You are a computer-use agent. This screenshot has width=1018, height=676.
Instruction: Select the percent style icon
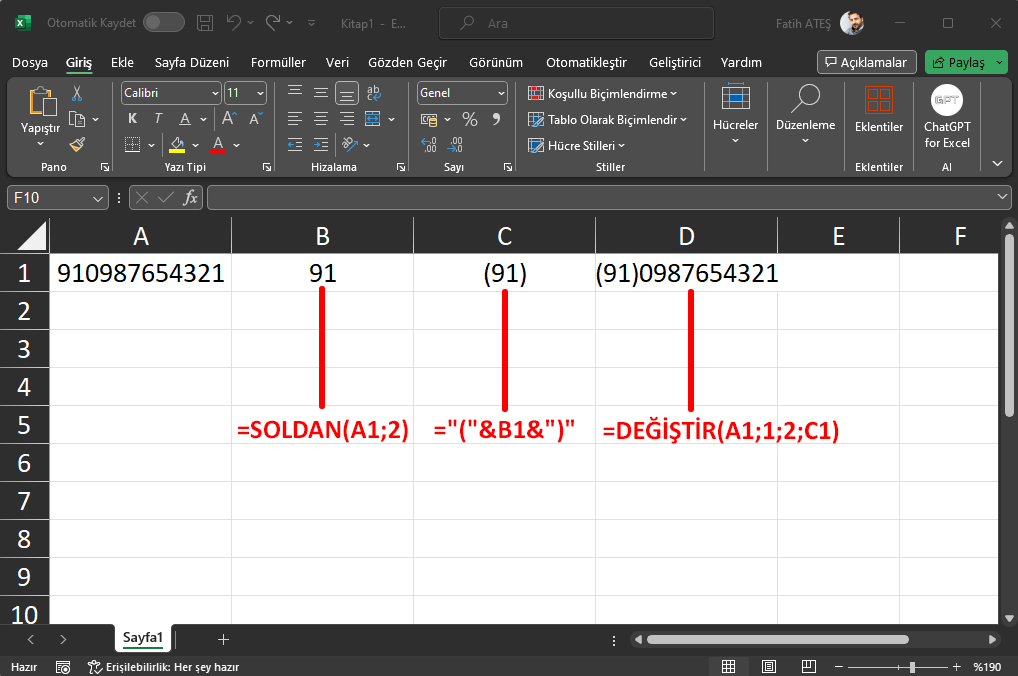point(468,119)
